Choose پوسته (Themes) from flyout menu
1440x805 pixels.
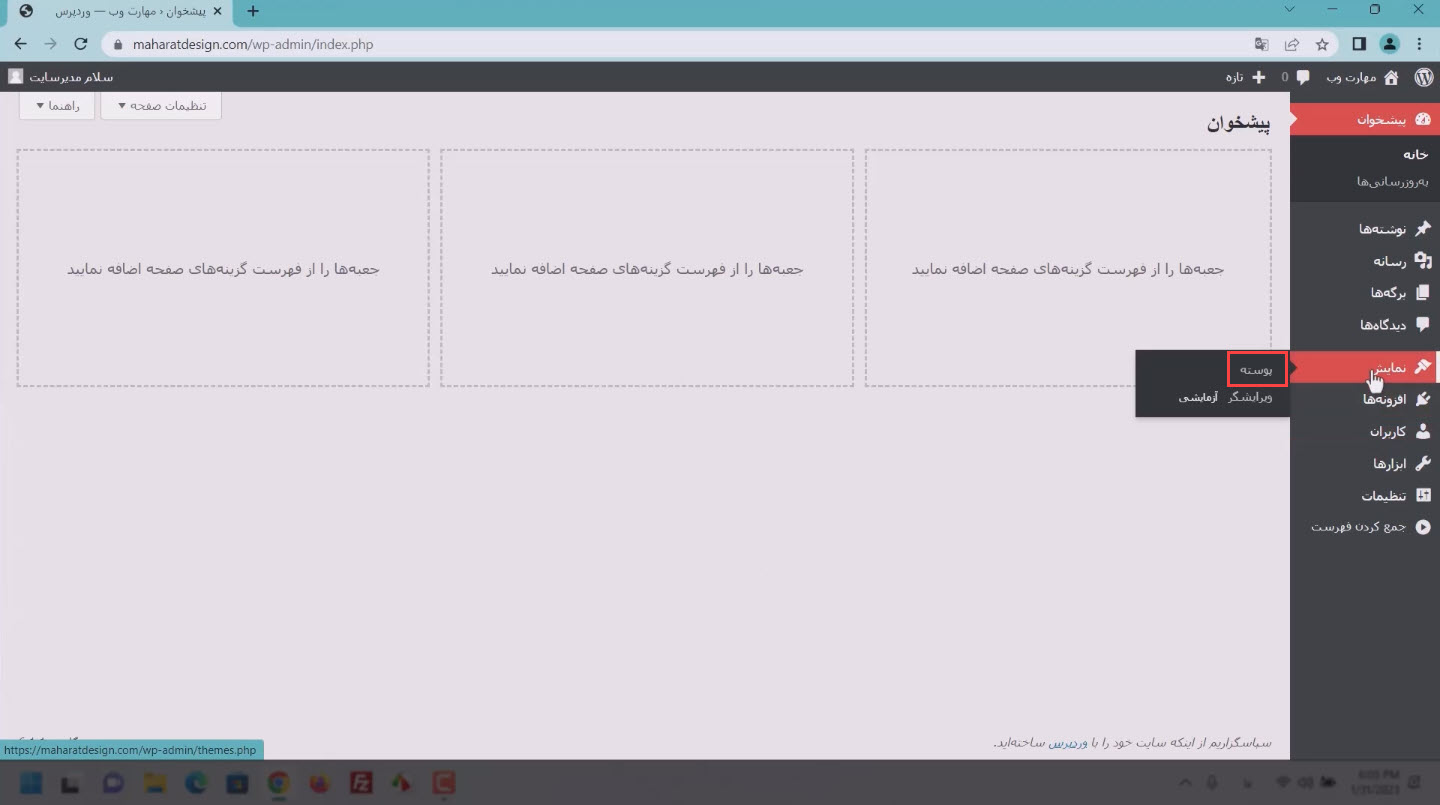pyautogui.click(x=1256, y=369)
